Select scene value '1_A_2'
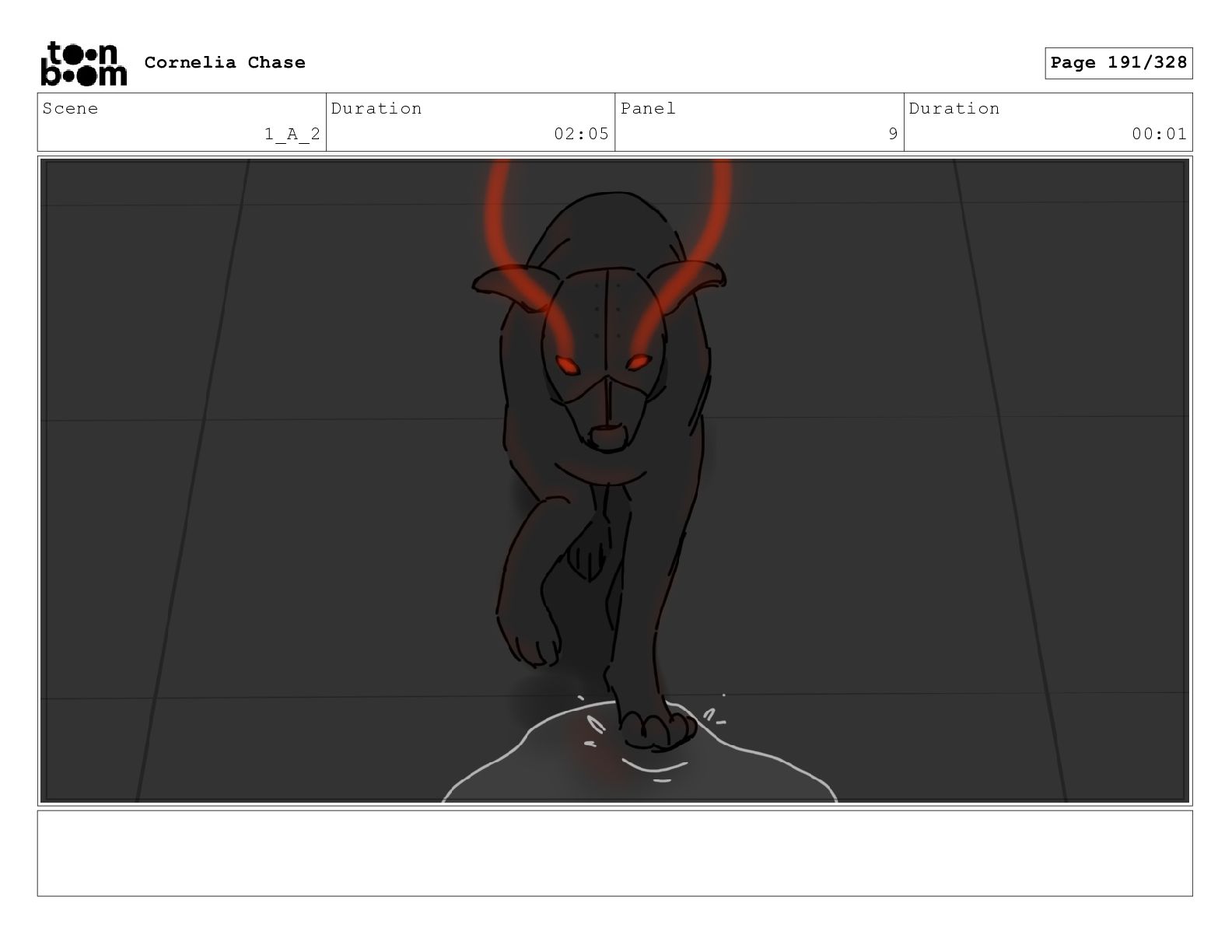The image size is (1232, 952). pyautogui.click(x=292, y=134)
